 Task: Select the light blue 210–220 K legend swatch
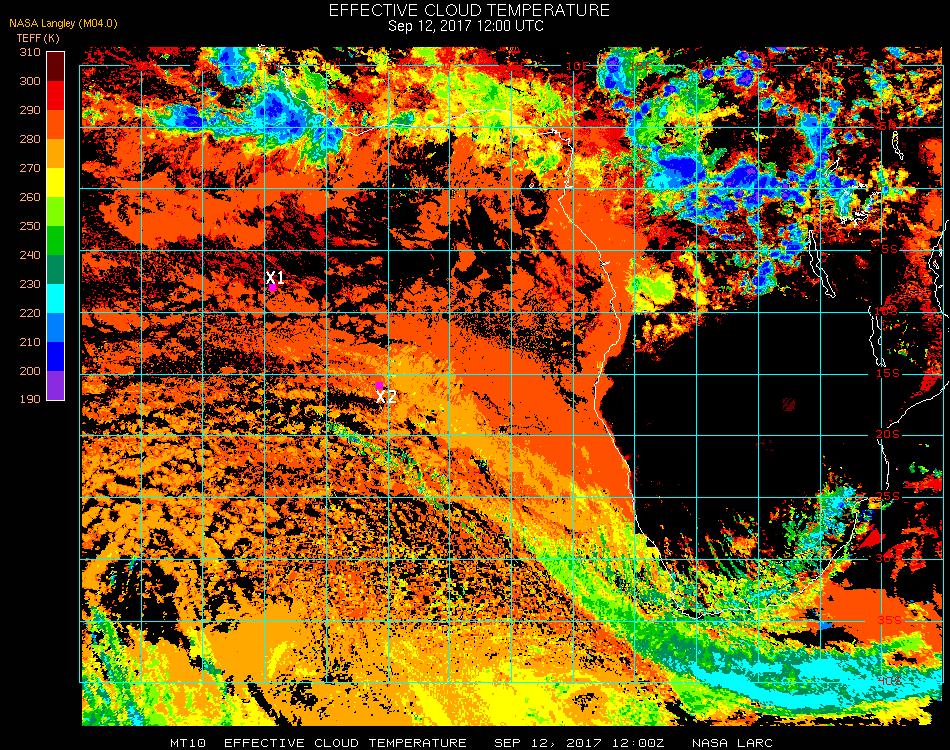tap(56, 328)
